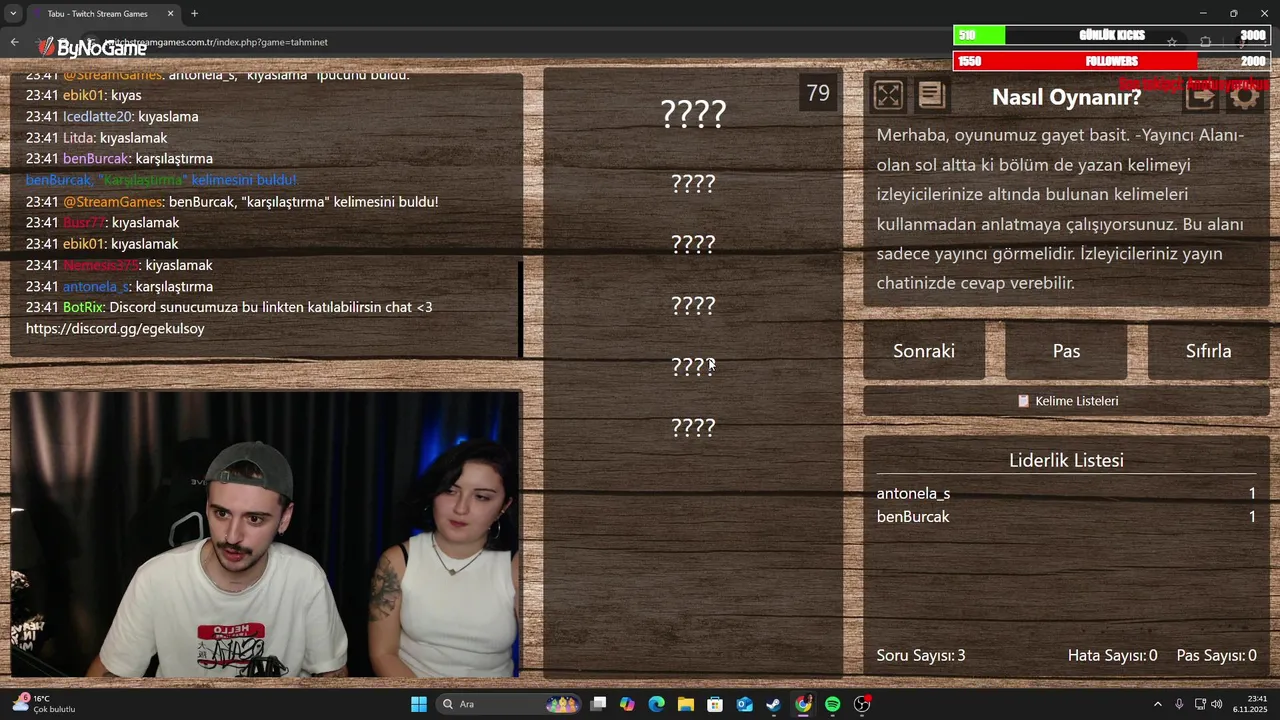Click the Sonraki button
This screenshot has height=720, width=1280.
click(x=924, y=351)
